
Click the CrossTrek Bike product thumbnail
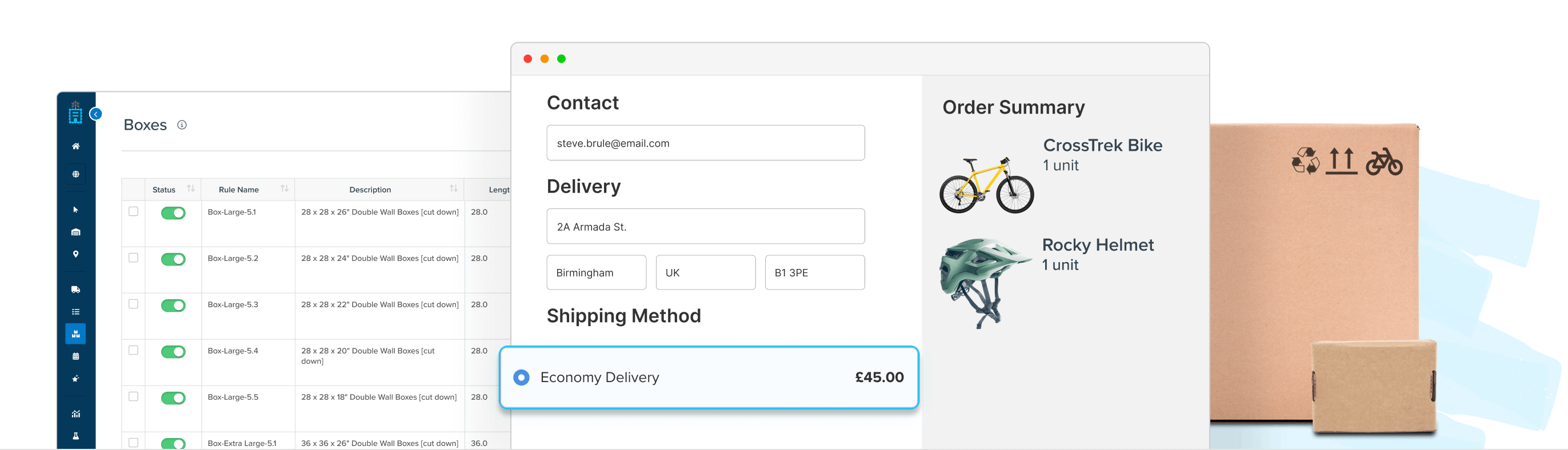coord(986,185)
